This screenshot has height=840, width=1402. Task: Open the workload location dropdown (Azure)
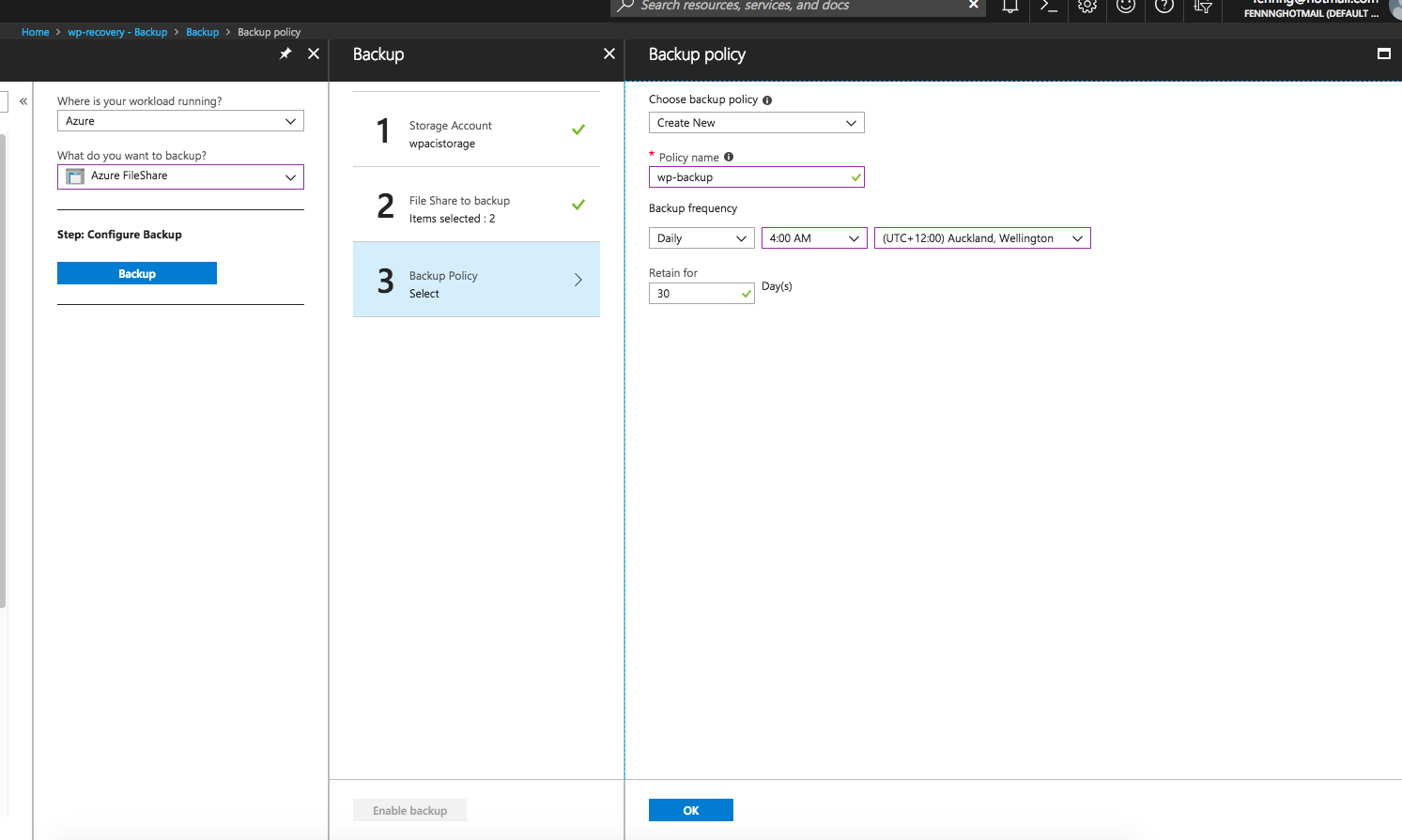coord(180,121)
